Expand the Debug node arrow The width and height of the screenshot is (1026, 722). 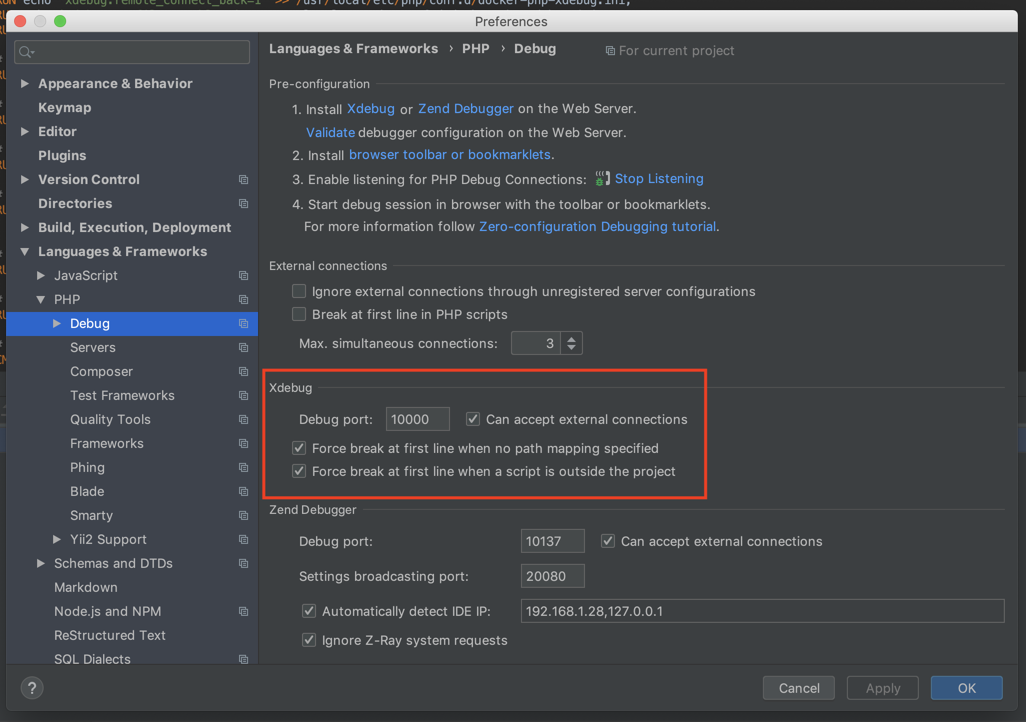point(57,323)
